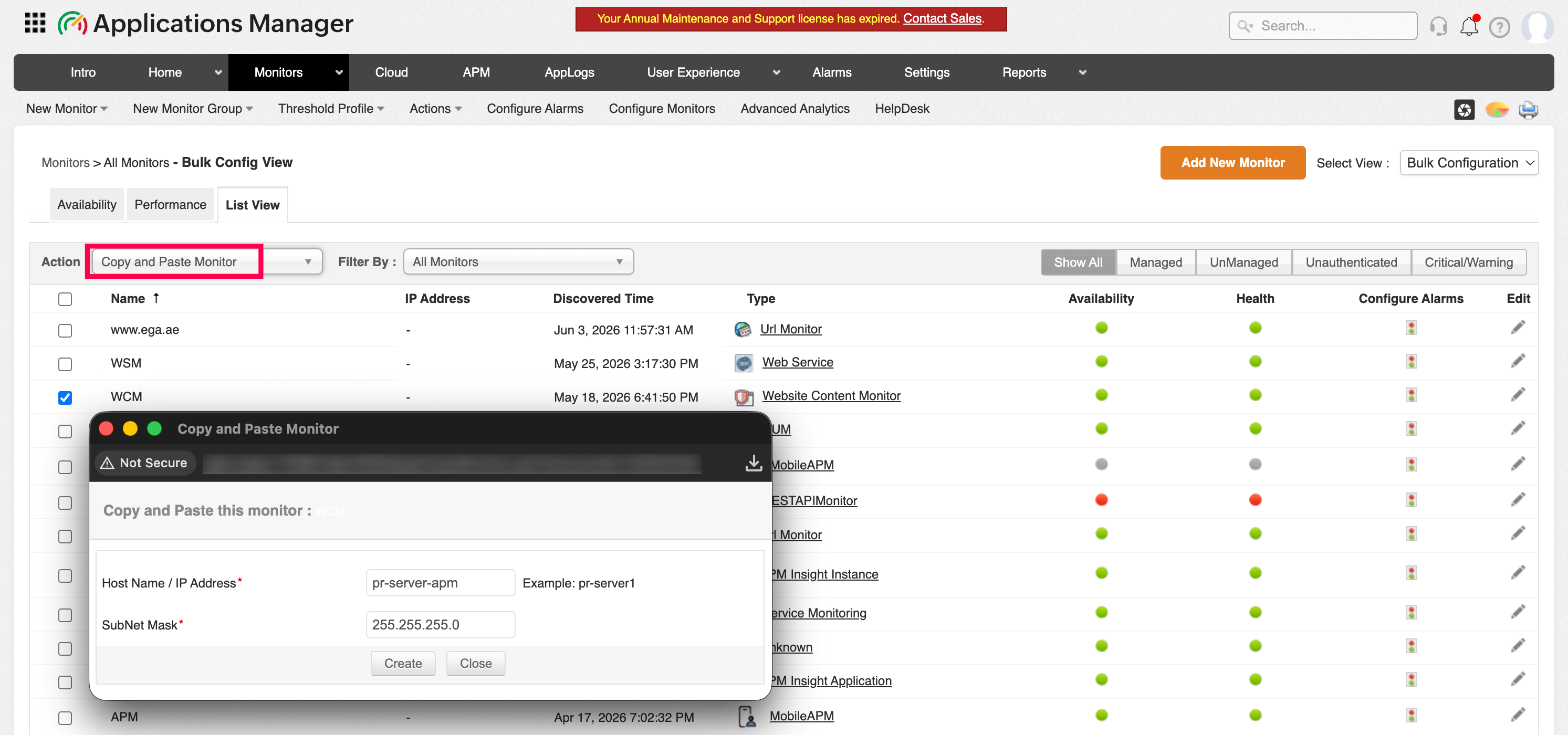Click gray availability dot in MobileAPM row
The width and height of the screenshot is (1568, 735).
[x=1101, y=464]
